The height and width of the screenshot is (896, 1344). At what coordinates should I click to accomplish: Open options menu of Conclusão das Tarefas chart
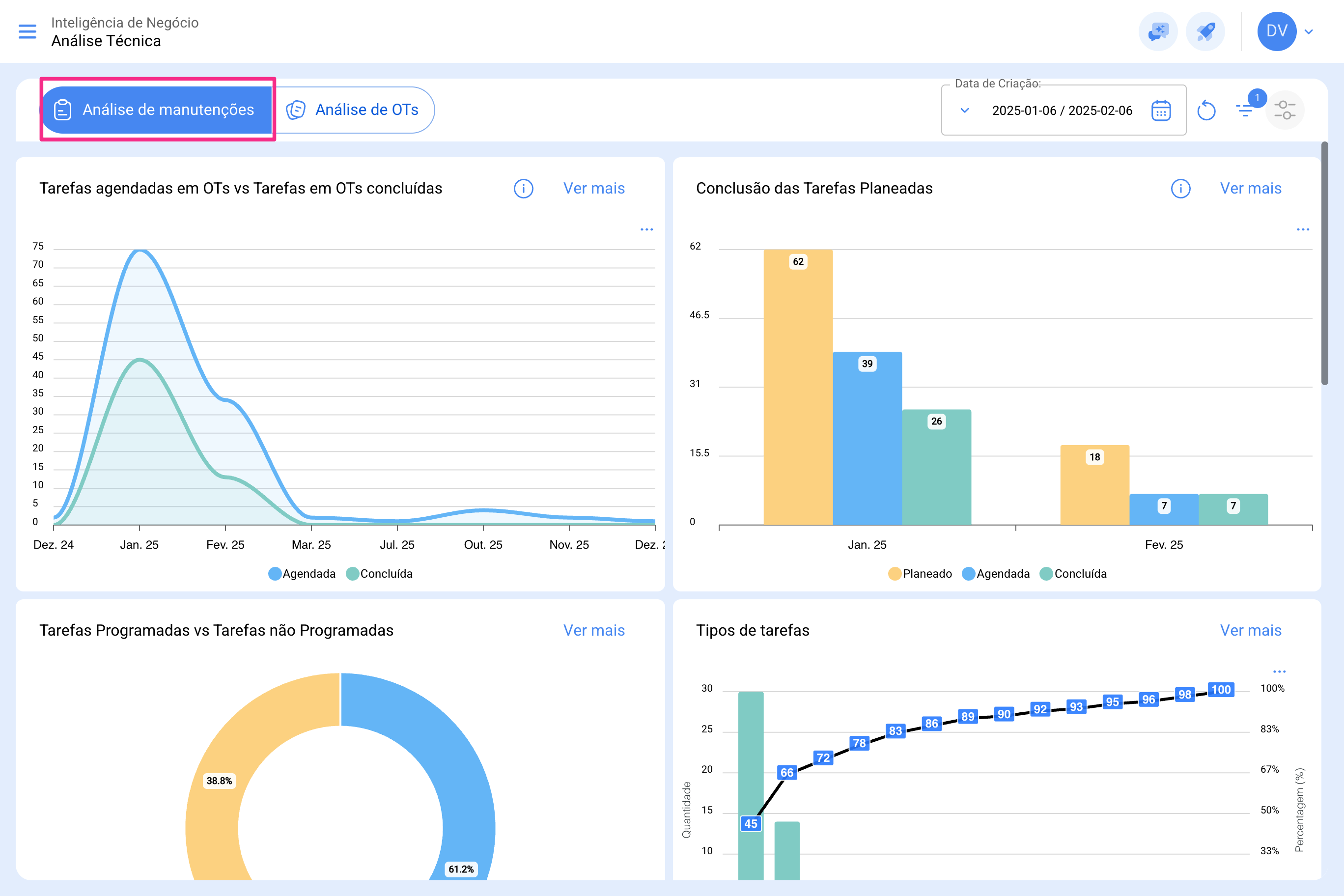pyautogui.click(x=1303, y=230)
